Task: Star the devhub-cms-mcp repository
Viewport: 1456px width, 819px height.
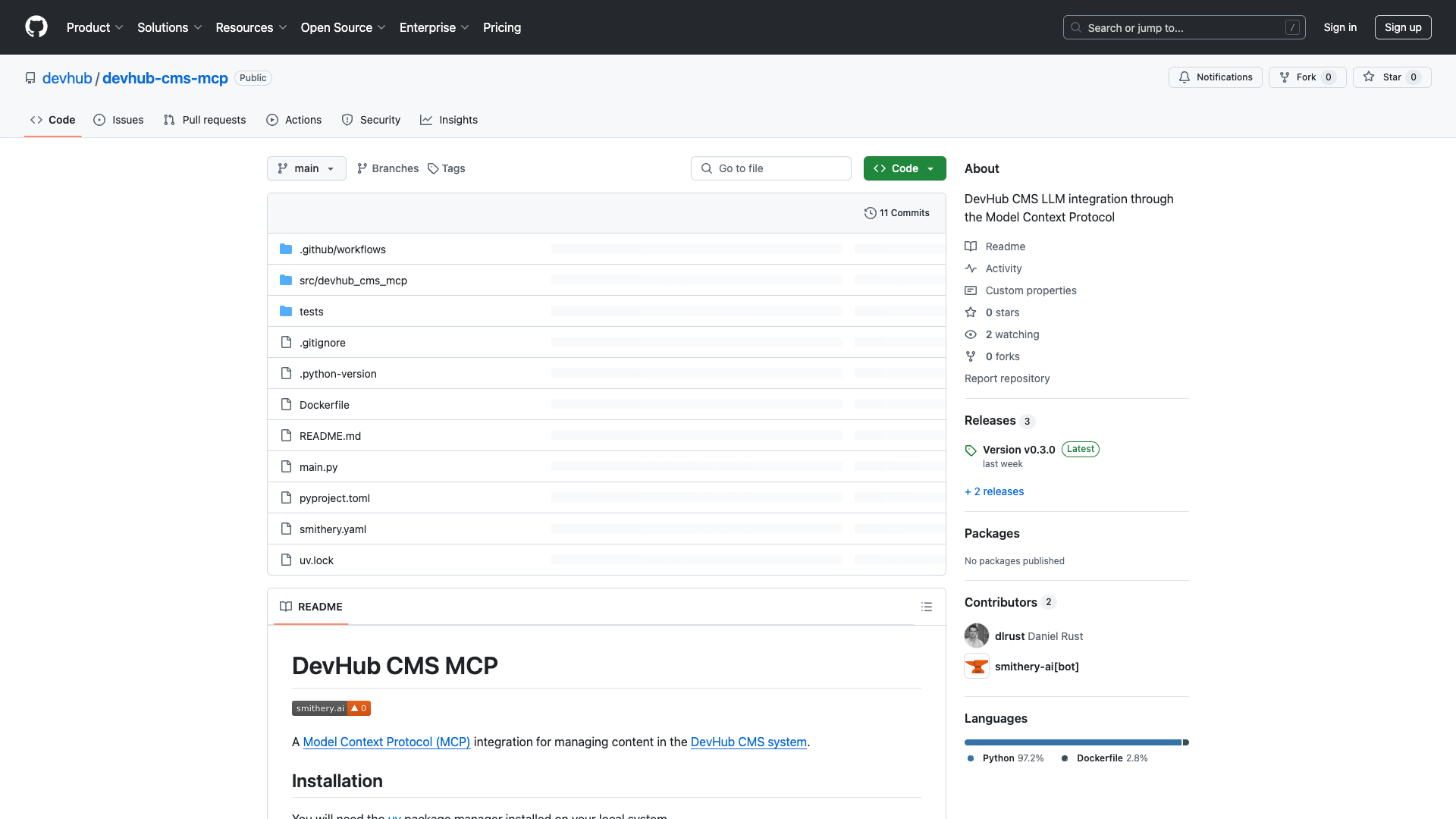Action: pos(1392,77)
